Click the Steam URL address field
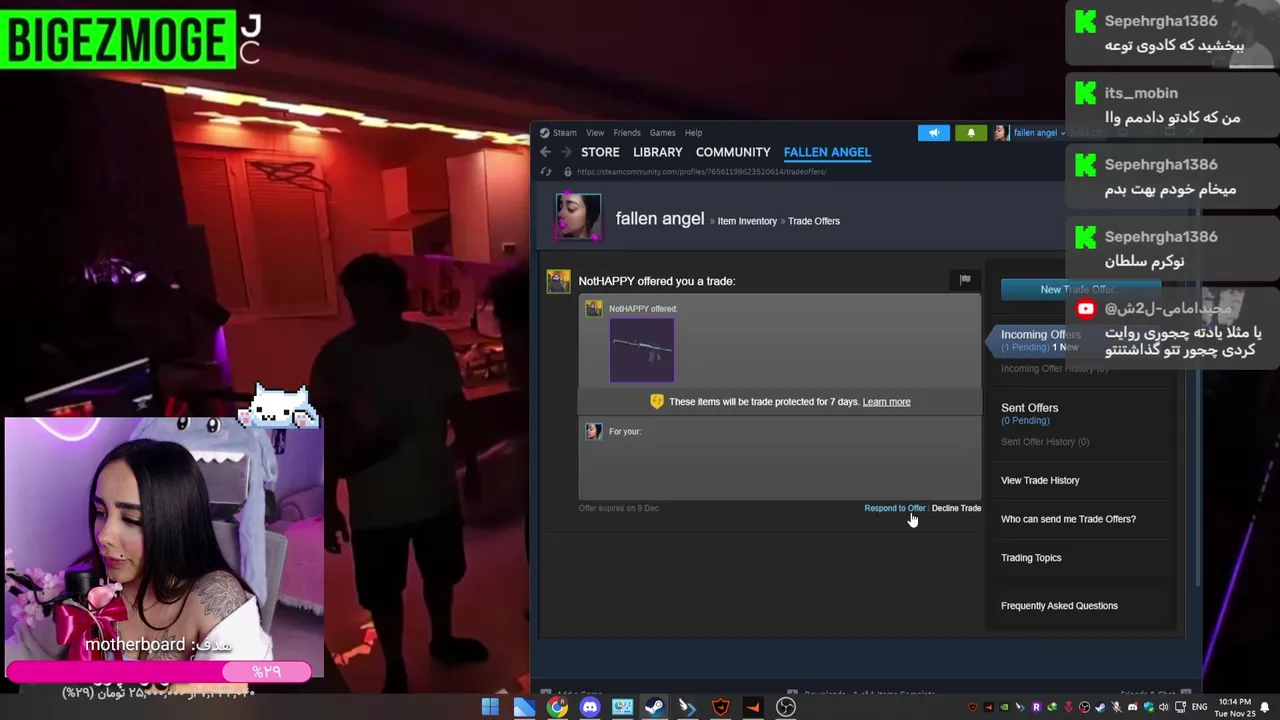Image resolution: width=1280 pixels, height=720 pixels. click(x=701, y=172)
